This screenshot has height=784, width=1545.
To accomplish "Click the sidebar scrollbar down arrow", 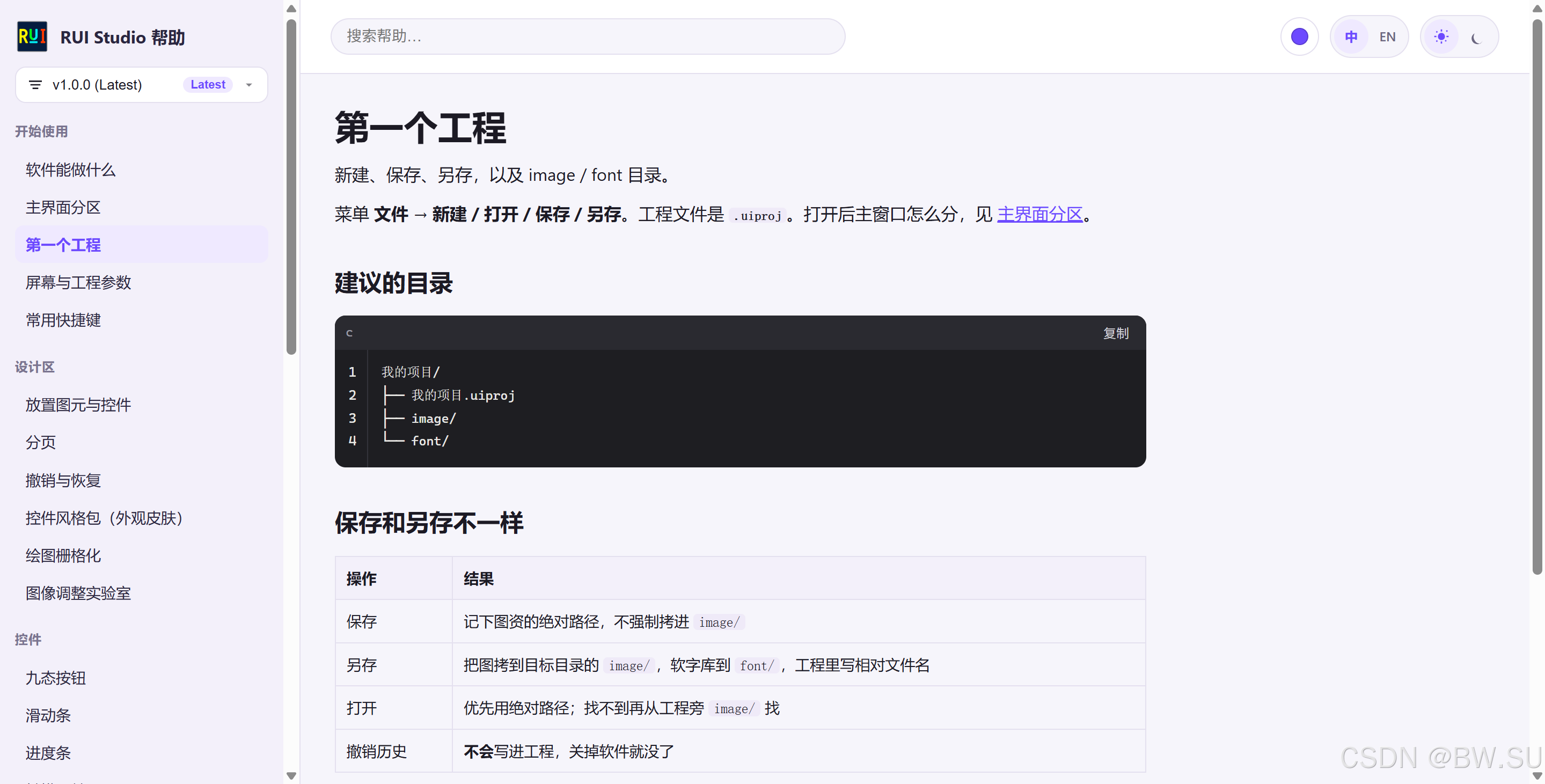I will click(291, 775).
